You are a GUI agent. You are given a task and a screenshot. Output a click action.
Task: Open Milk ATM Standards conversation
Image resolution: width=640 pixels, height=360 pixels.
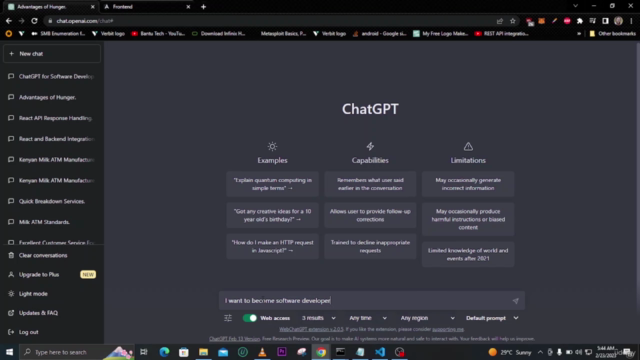coord(52,222)
